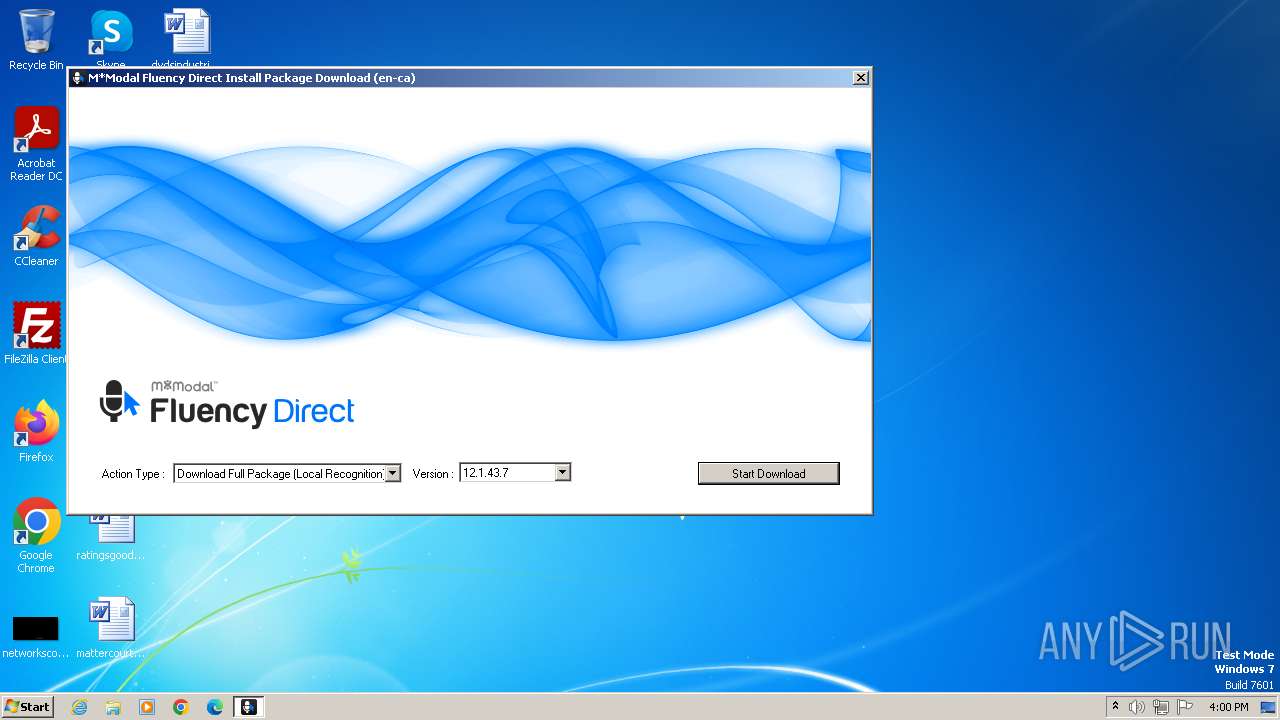Open the mattercourt Word document
This screenshot has width=1280, height=720.
pos(111,628)
